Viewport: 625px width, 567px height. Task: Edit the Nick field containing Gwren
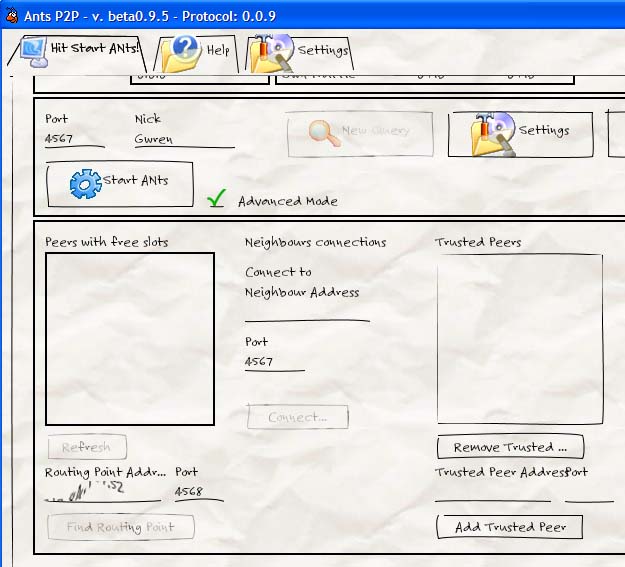pos(184,140)
